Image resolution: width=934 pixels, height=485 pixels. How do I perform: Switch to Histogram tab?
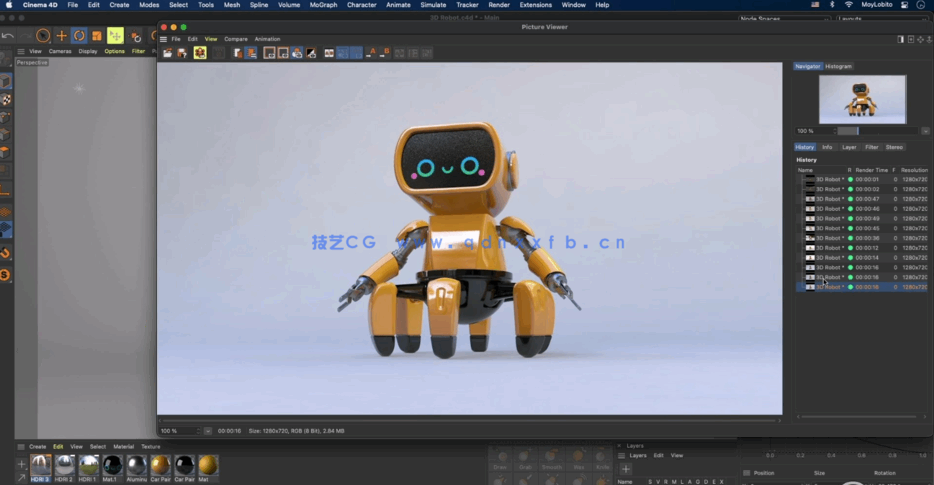pos(838,66)
